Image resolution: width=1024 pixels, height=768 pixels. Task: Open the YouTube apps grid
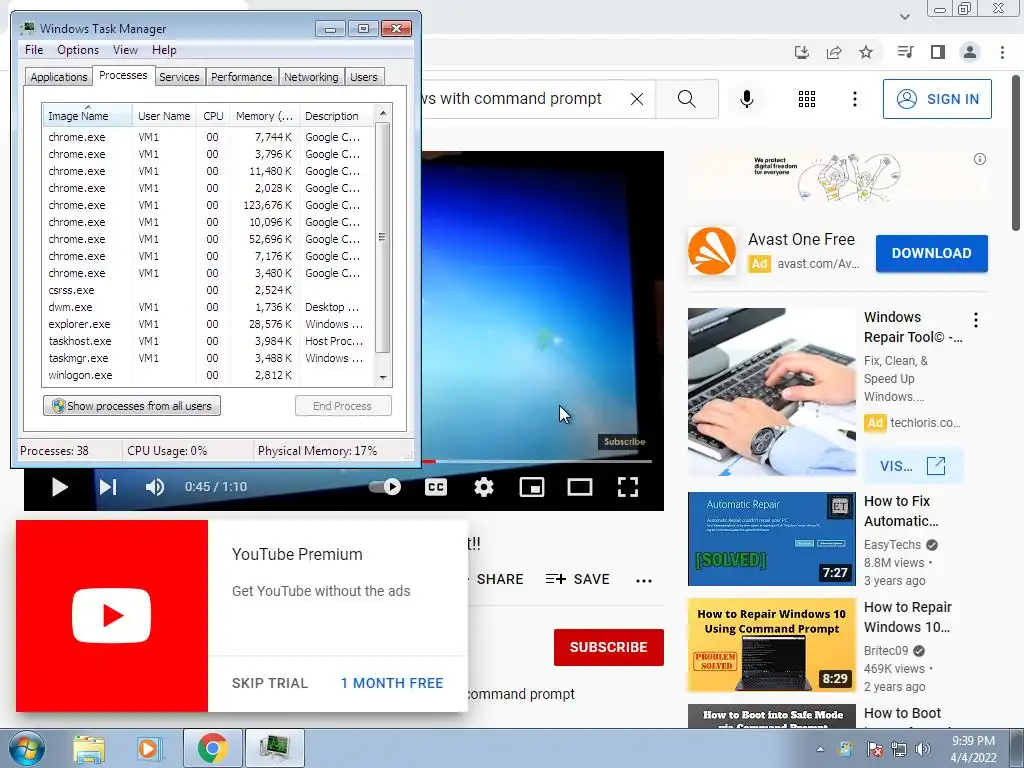[807, 99]
